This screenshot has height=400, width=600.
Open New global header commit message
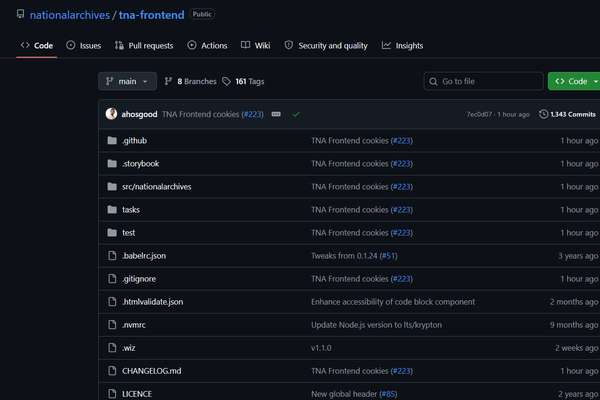(344, 393)
